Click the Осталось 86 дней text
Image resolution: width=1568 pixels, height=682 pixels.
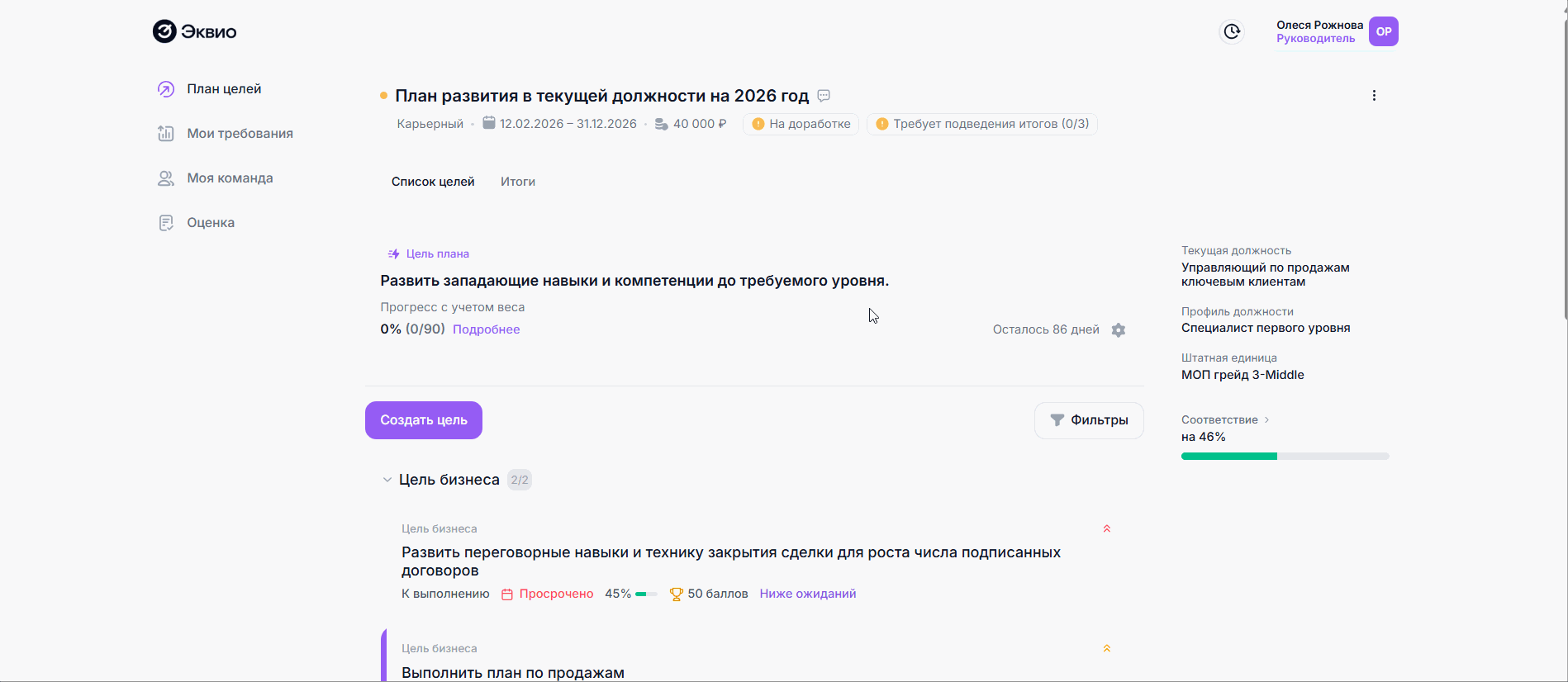click(1046, 329)
